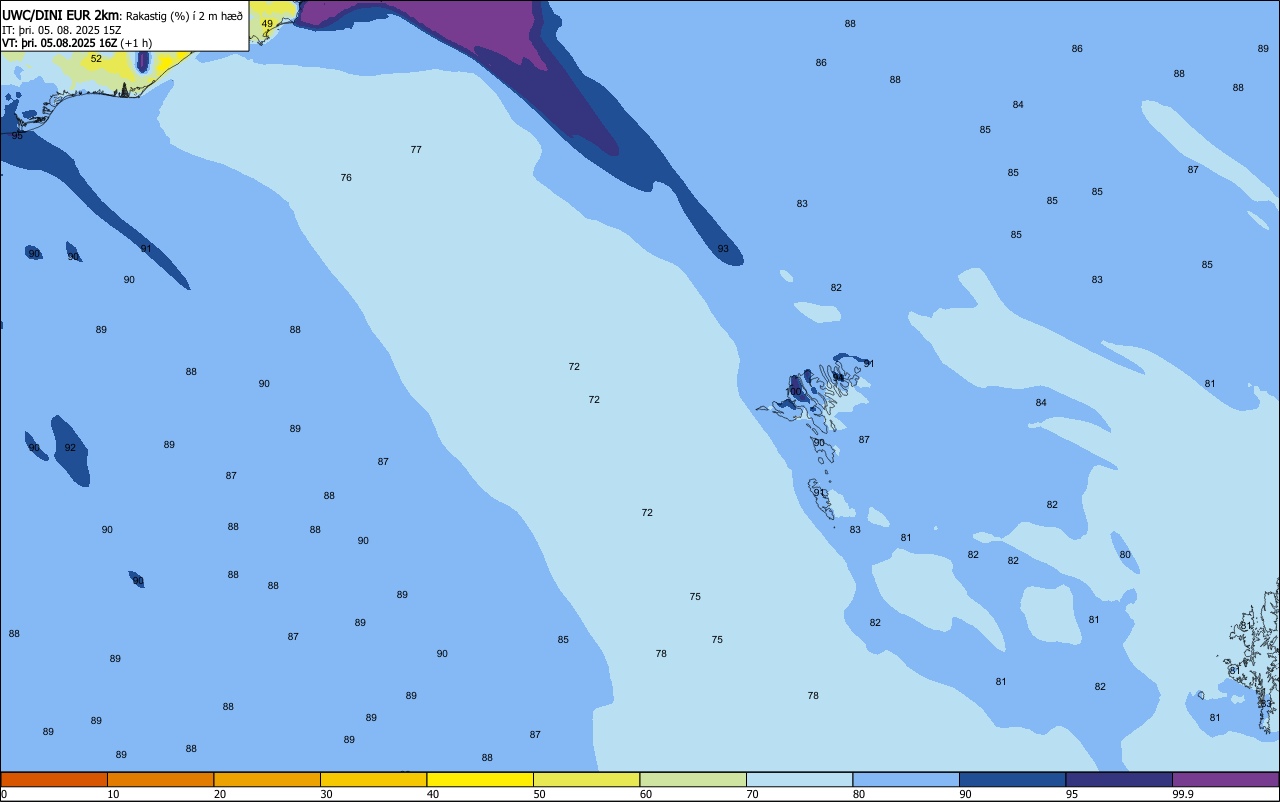The width and height of the screenshot is (1280, 802).
Task: Click the legend tick label '0'
Action: (x=4, y=794)
